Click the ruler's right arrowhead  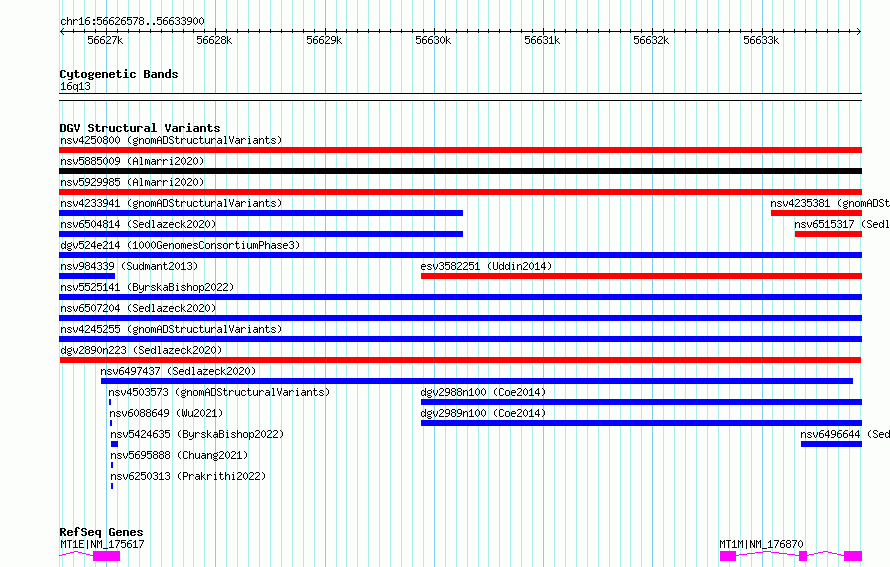coord(859,32)
